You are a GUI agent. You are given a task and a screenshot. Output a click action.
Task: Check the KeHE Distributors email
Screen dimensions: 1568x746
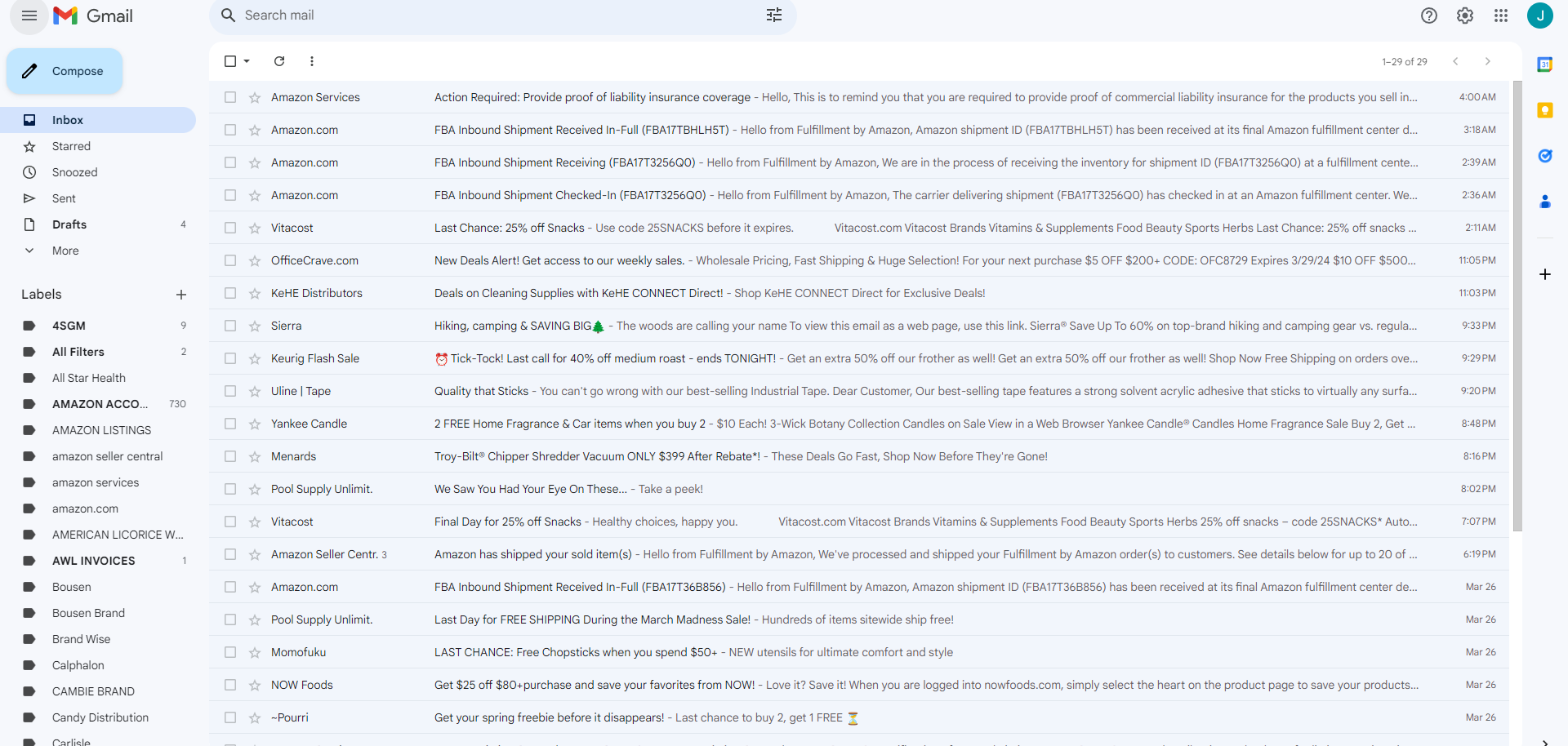(230, 293)
